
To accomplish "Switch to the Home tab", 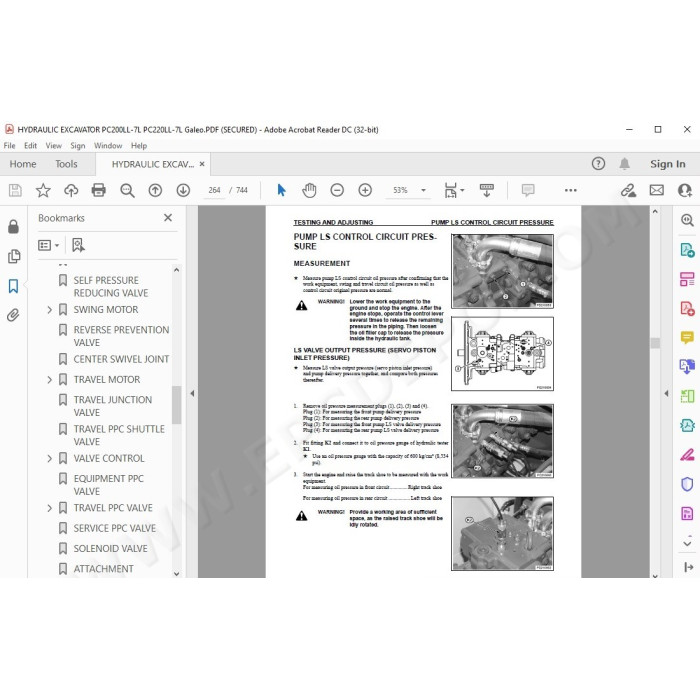I will [x=23, y=164].
